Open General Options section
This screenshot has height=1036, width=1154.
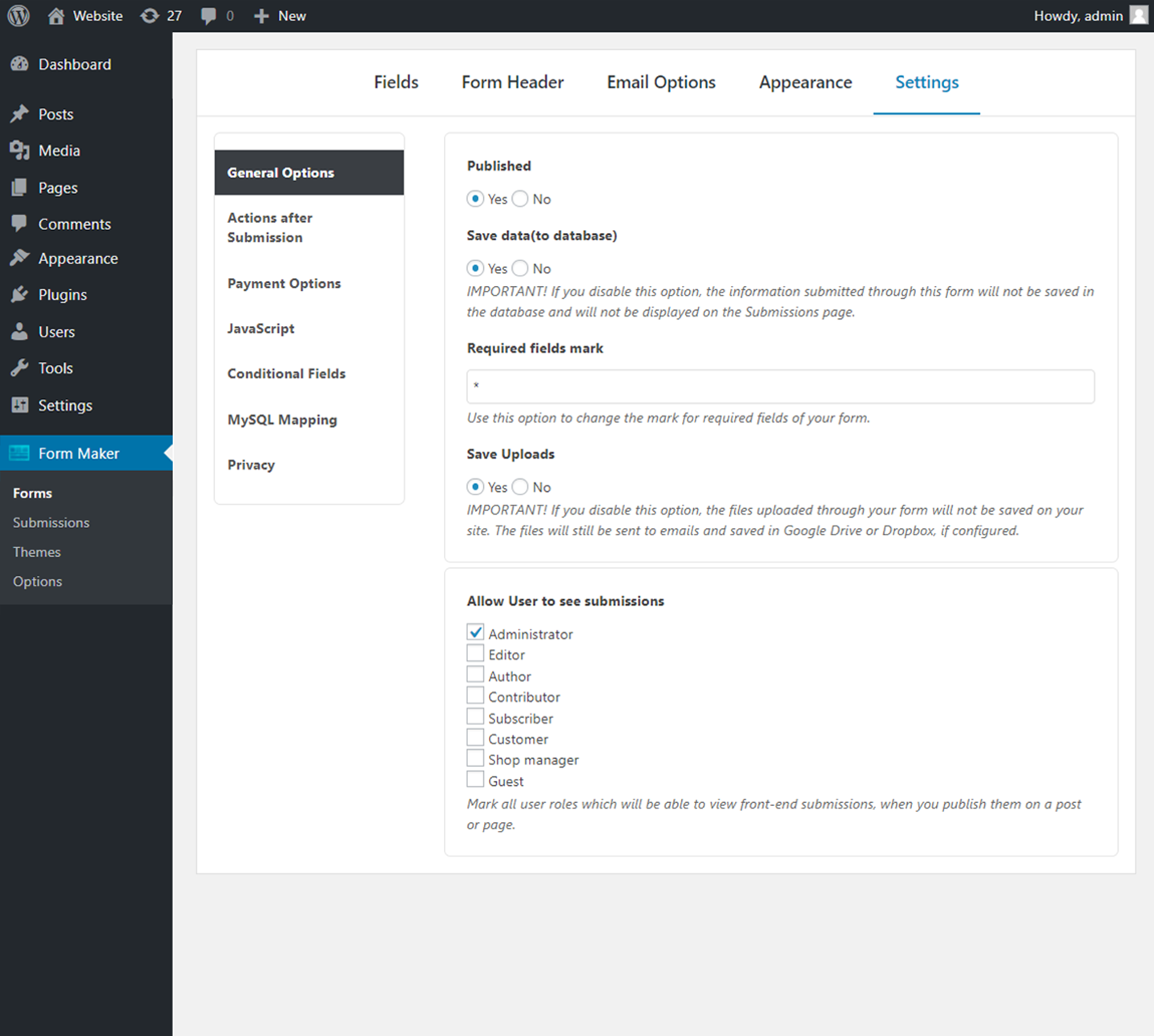tap(309, 172)
